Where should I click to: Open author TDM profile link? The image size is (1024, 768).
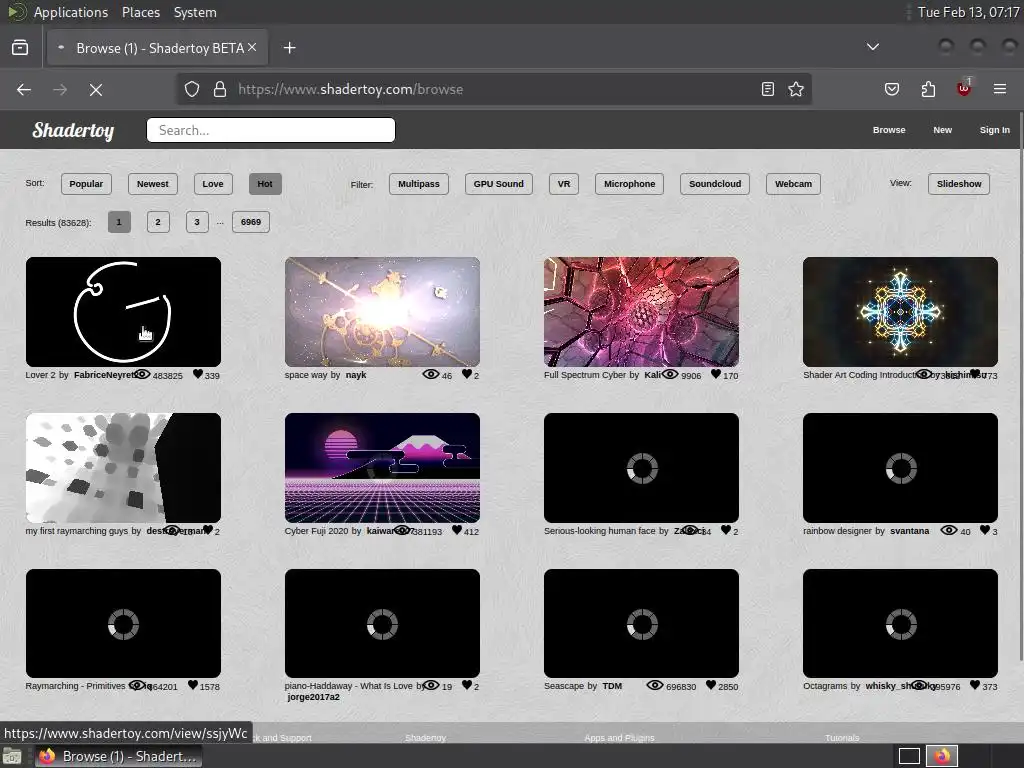(x=612, y=686)
